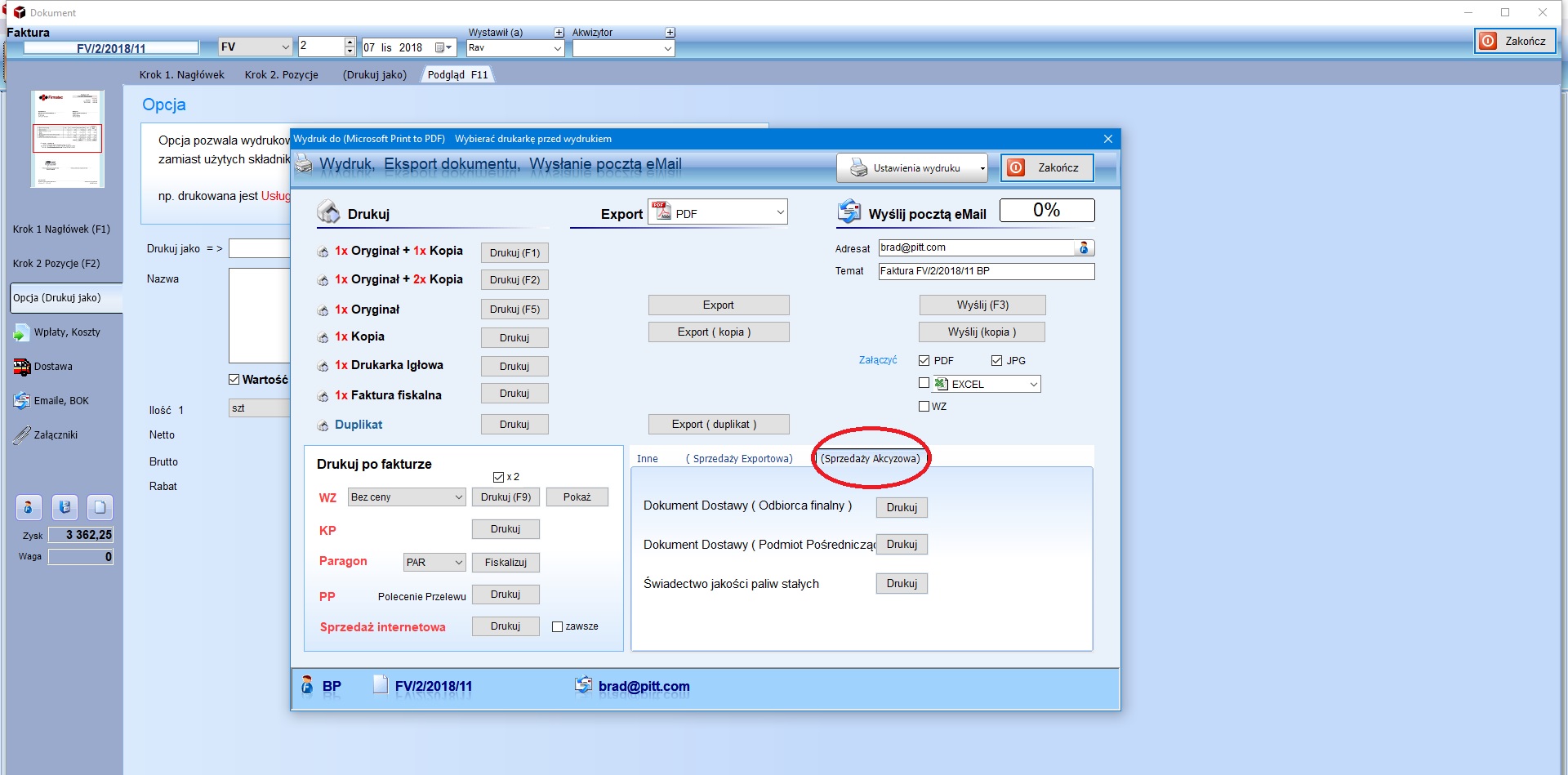Enable the EXCEL attachment checkbox
Image resolution: width=1568 pixels, height=775 pixels.
tap(924, 383)
